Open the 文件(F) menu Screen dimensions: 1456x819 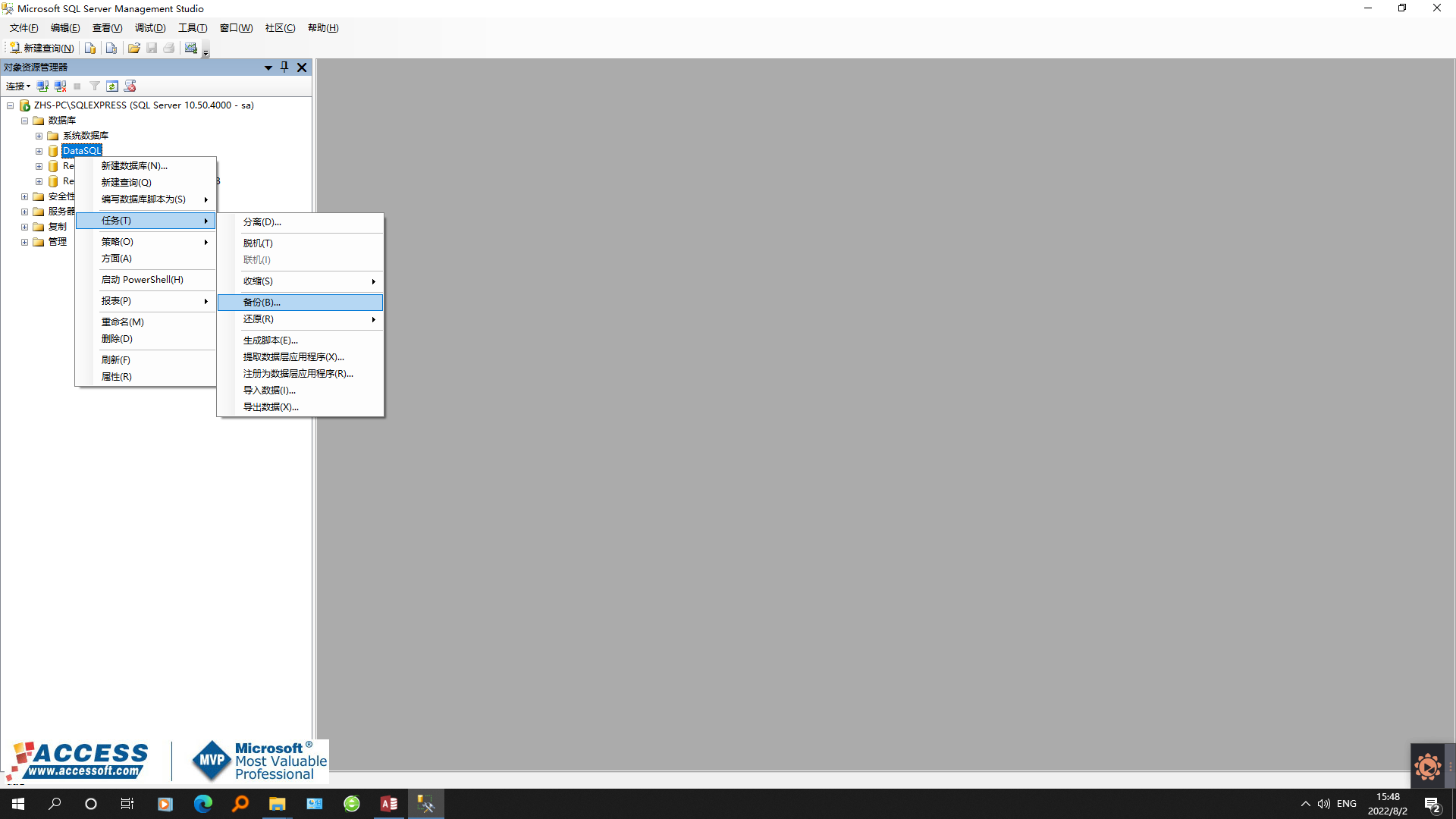[24, 28]
